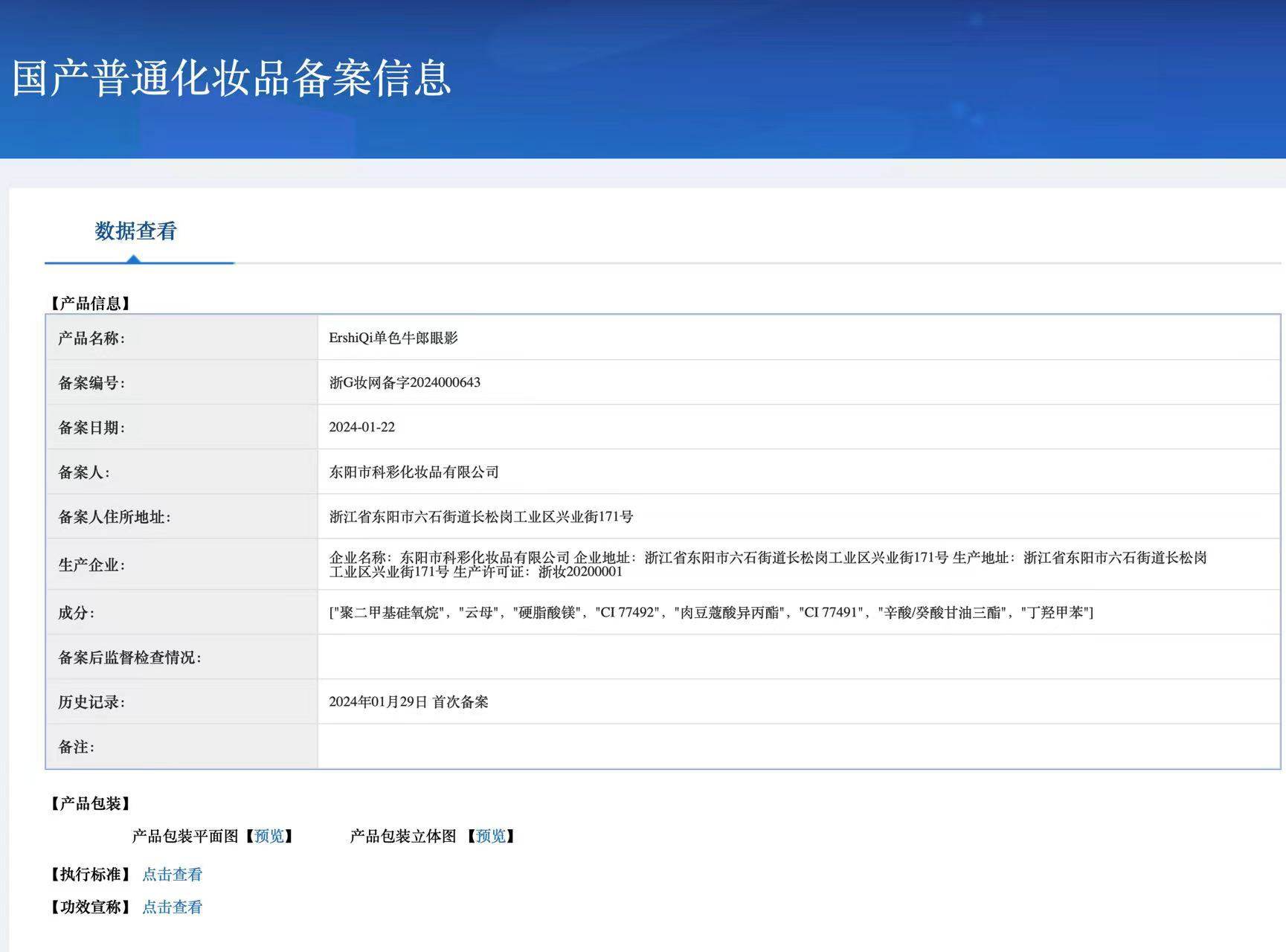
Task: Click the 产品包装平面图 label
Action: pos(185,836)
